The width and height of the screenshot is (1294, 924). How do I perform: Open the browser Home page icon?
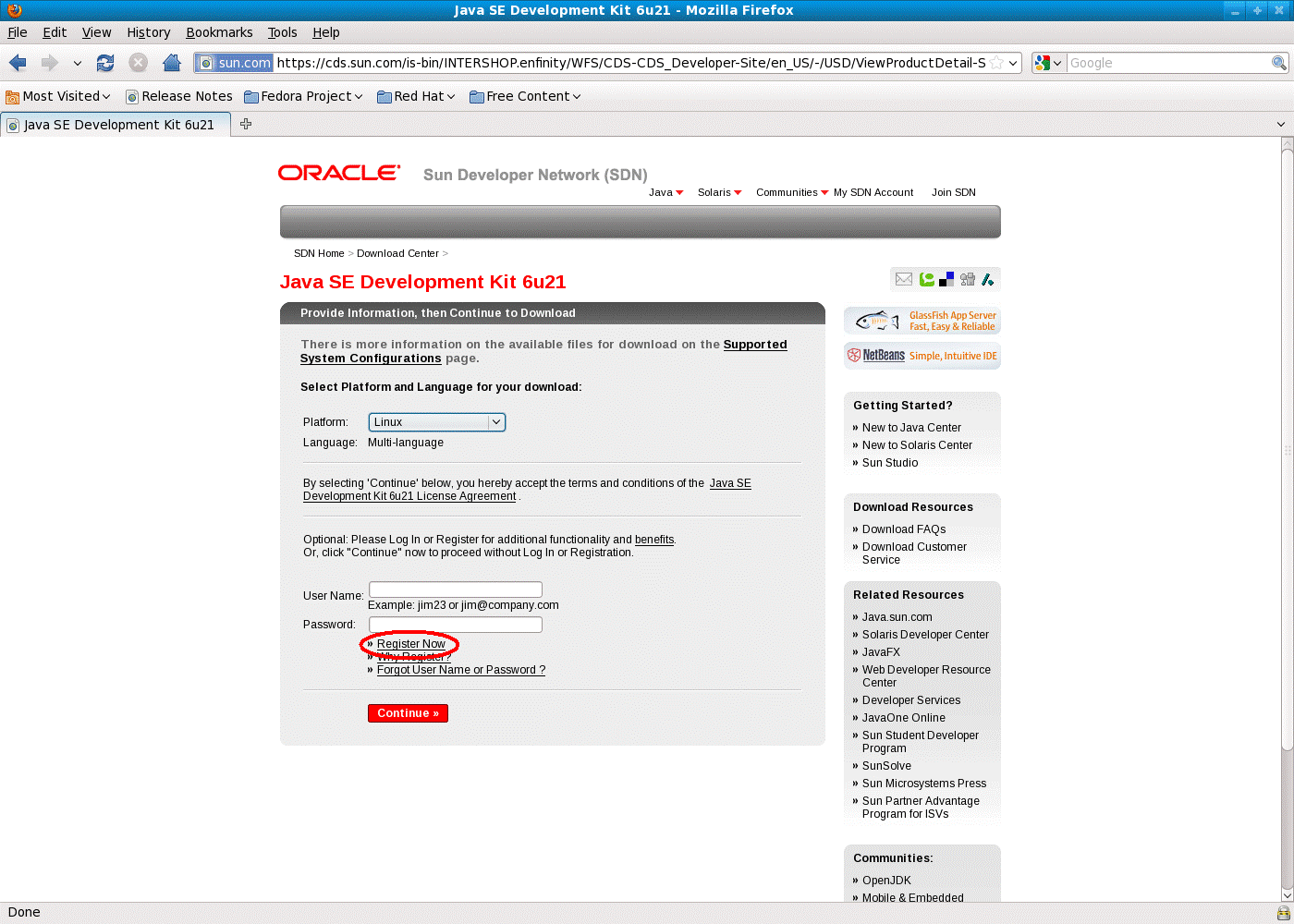[171, 63]
